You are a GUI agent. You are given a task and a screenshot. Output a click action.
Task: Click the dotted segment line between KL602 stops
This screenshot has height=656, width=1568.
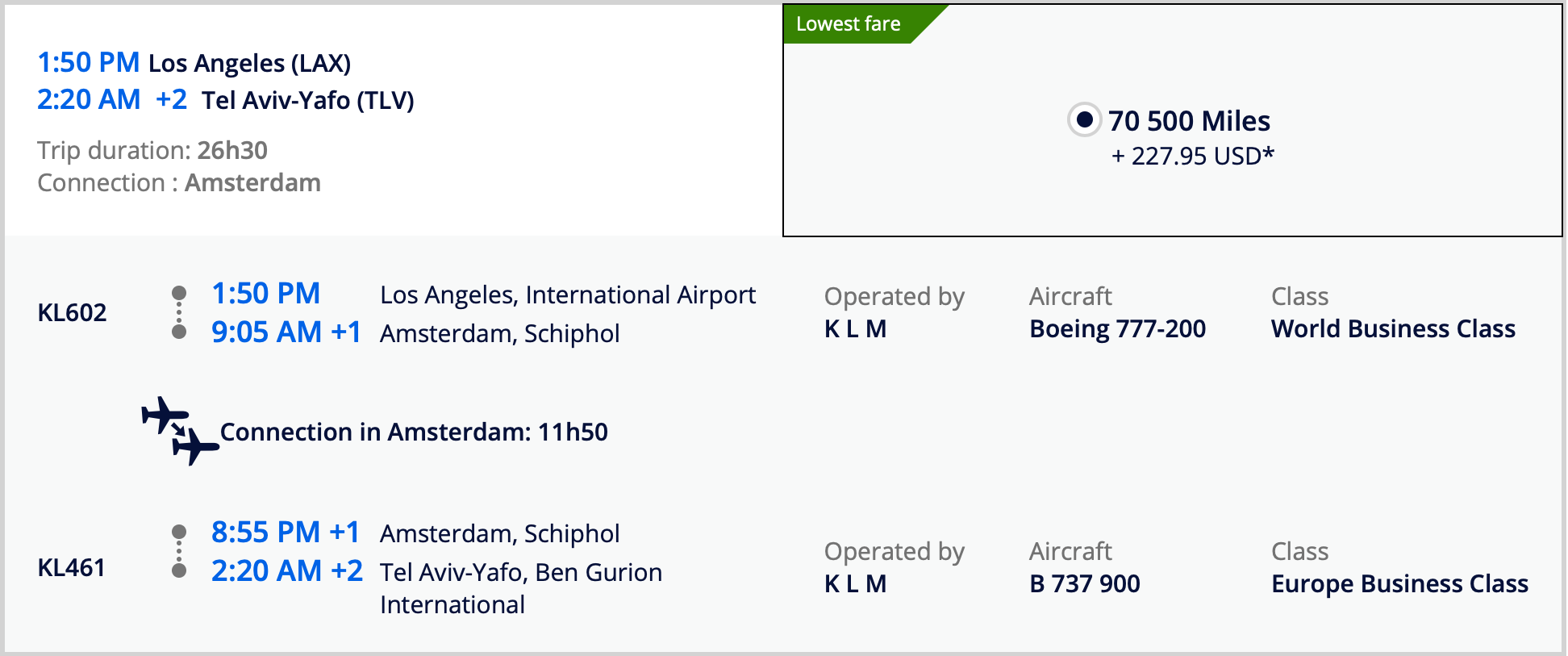179,312
